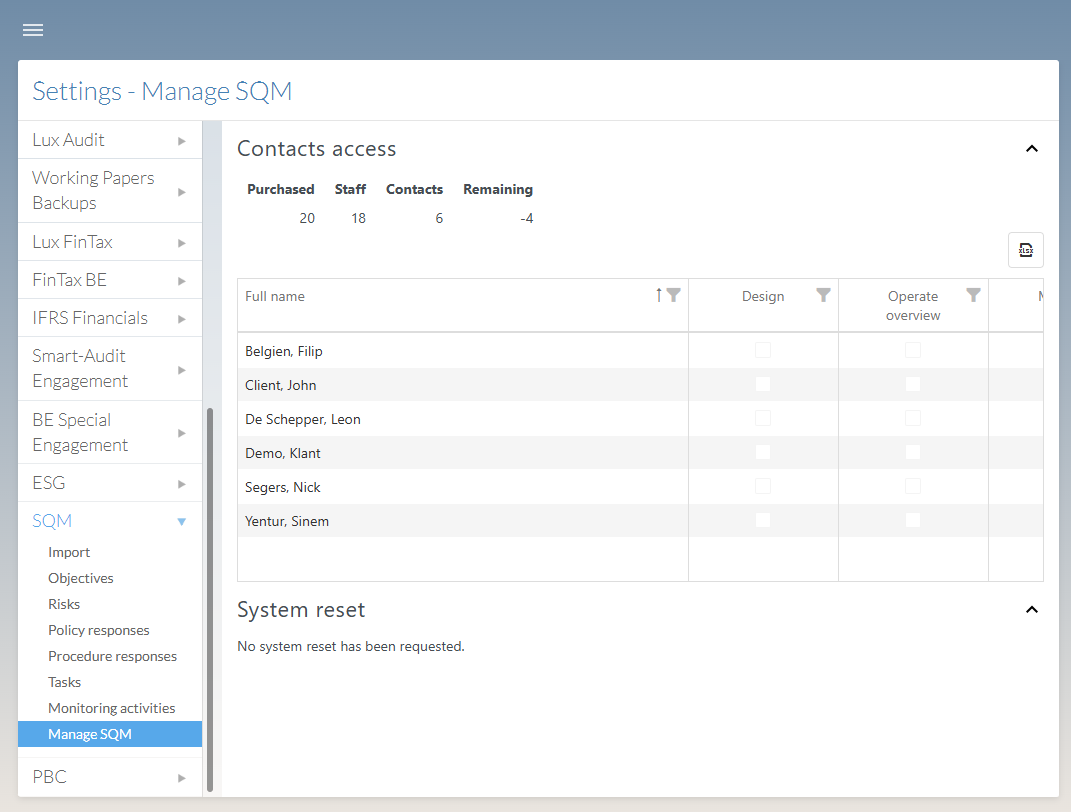Open Lux Audit settings

pyautogui.click(x=68, y=140)
